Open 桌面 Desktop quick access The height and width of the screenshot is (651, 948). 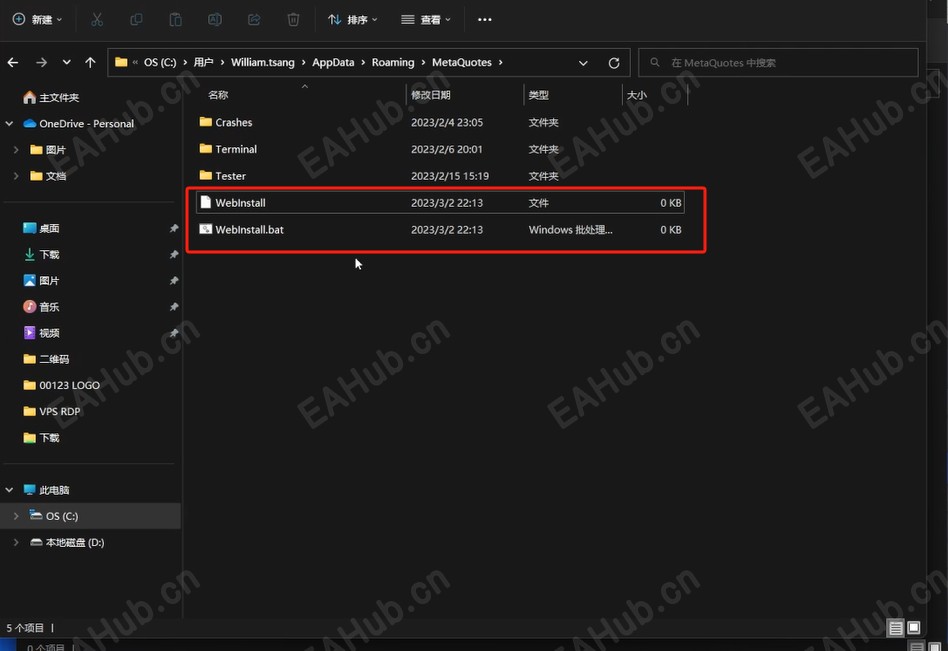(x=41, y=228)
